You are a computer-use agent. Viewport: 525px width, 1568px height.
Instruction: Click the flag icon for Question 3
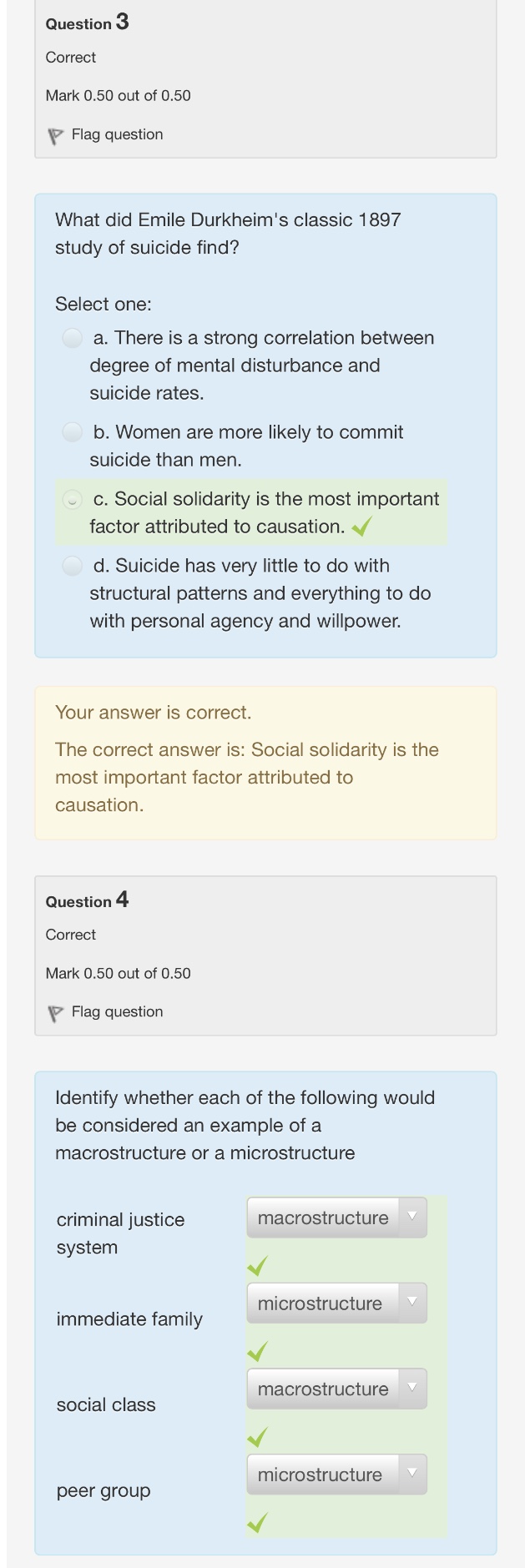pyautogui.click(x=56, y=136)
